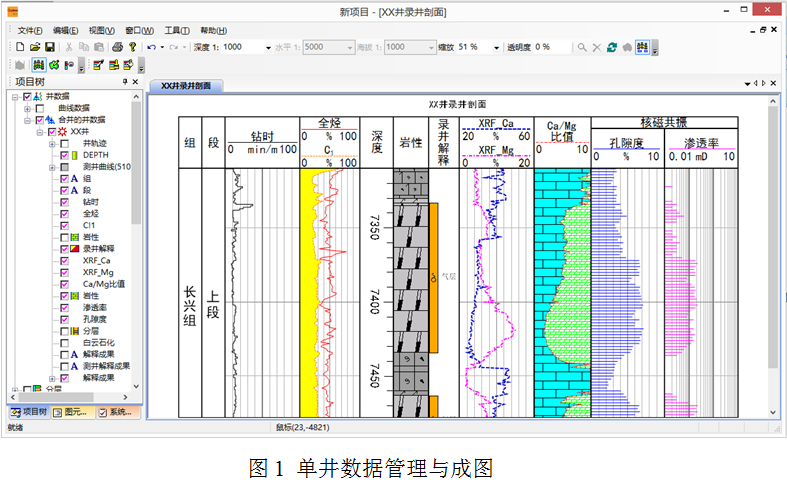Click the Print icon
Image resolution: width=787 pixels, height=480 pixels.
[117, 47]
